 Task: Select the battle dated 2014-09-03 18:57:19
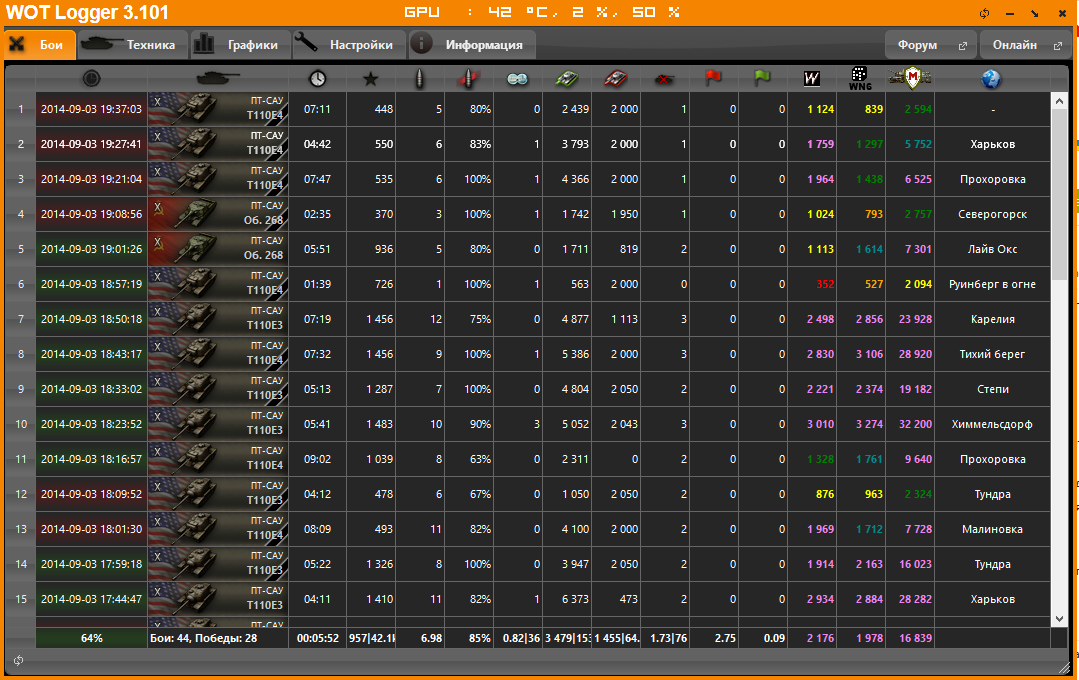click(x=92, y=284)
